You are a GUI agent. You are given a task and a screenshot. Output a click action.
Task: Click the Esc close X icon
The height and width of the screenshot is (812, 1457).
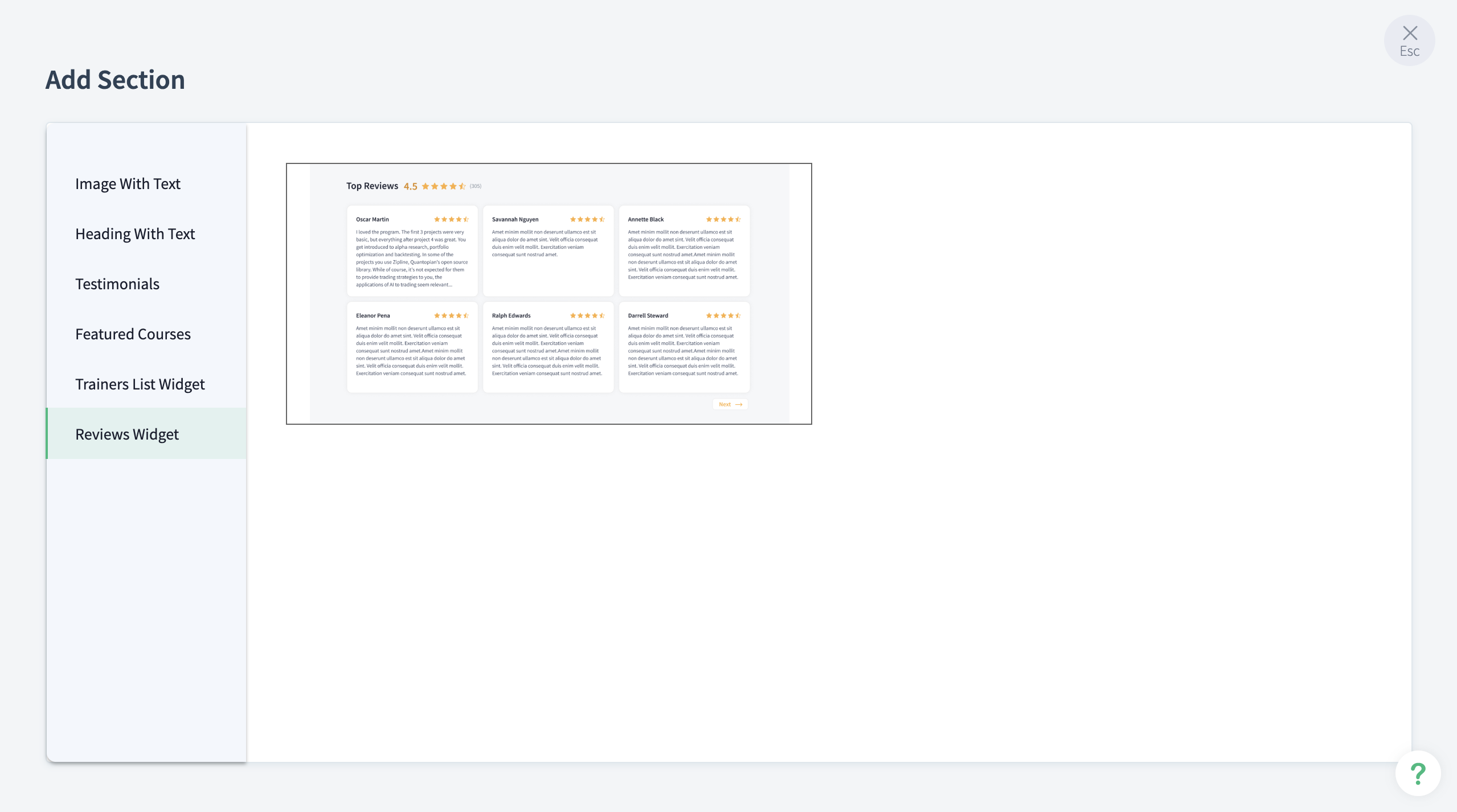pos(1409,34)
